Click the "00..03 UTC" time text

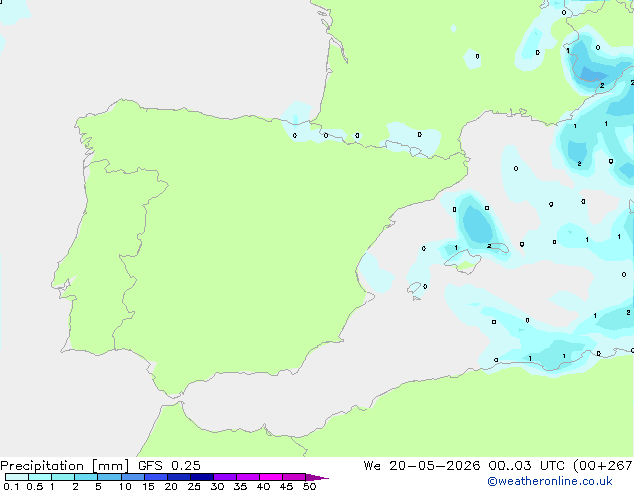click(x=526, y=466)
